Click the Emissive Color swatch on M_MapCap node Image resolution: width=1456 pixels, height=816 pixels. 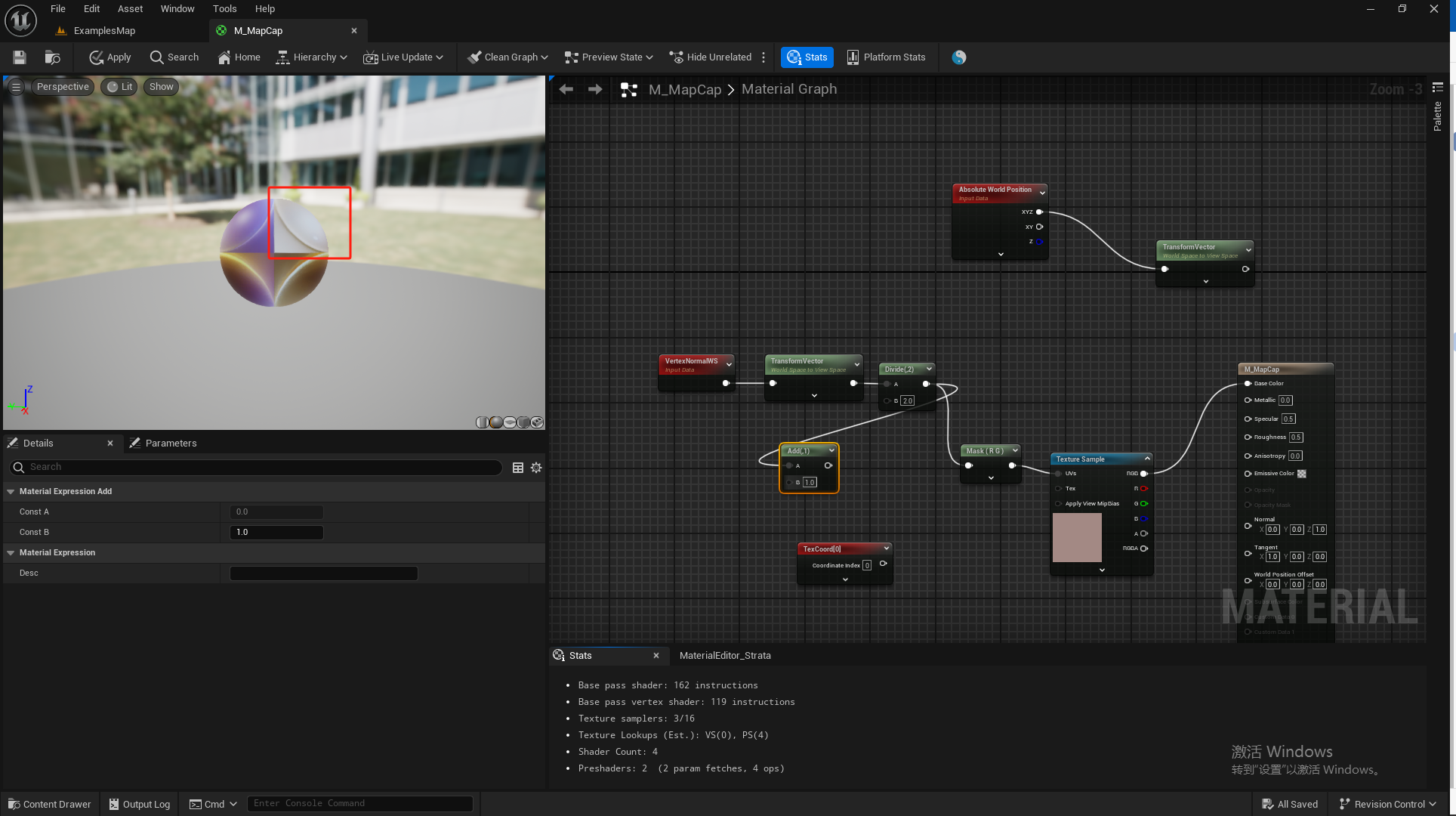pos(1301,474)
